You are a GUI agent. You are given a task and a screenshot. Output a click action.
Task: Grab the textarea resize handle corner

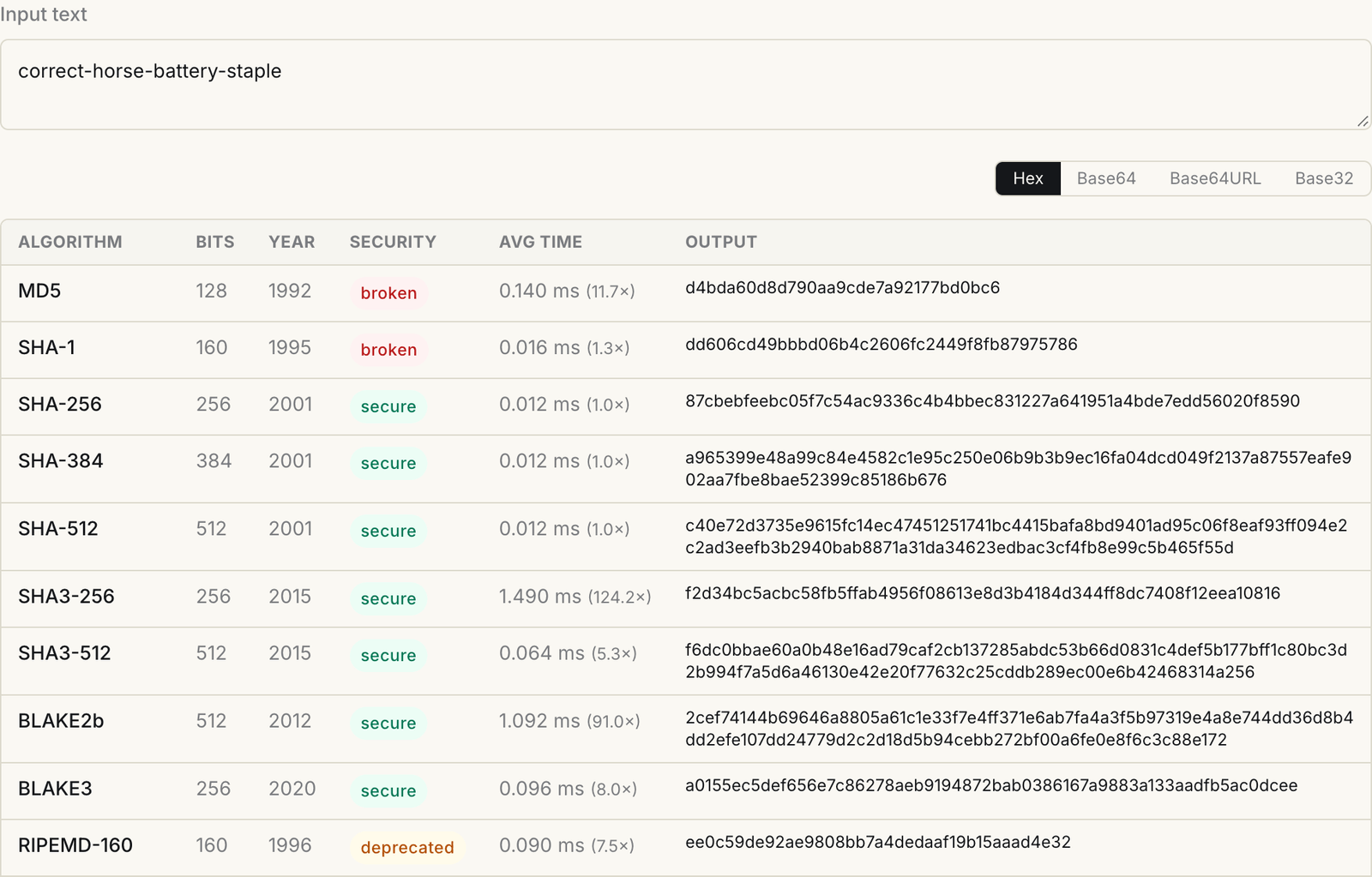coord(1363,121)
